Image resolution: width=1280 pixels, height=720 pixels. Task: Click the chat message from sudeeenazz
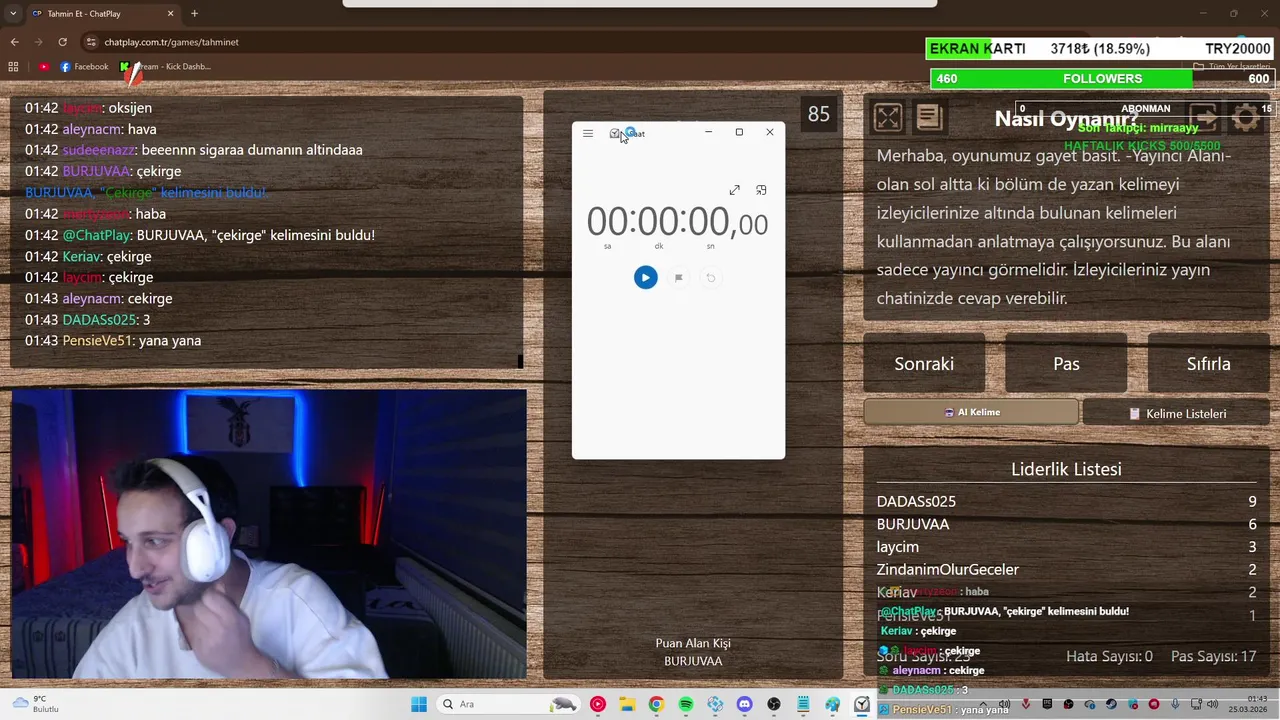(x=194, y=150)
